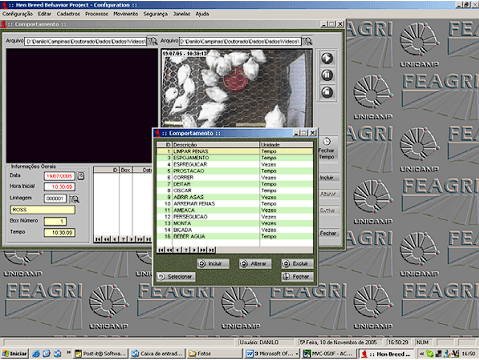This screenshot has width=479, height=360.
Task: Click the Hora Inicial time field
Action: (59, 187)
